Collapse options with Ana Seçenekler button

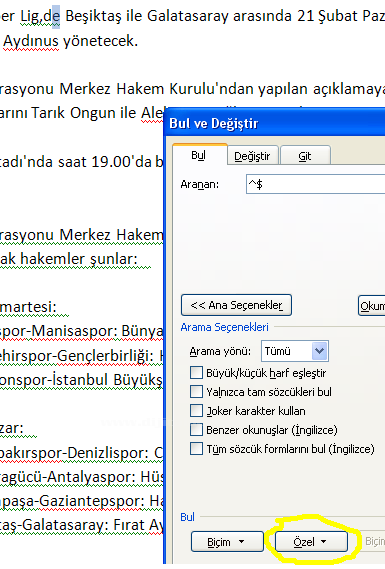236,305
